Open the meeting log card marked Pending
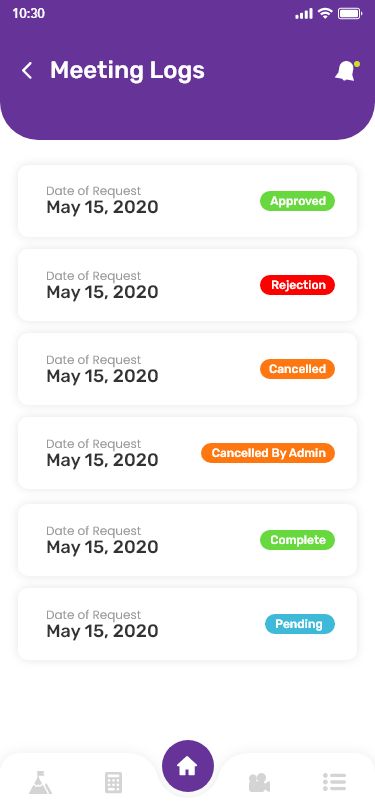The height and width of the screenshot is (812, 375). click(188, 624)
